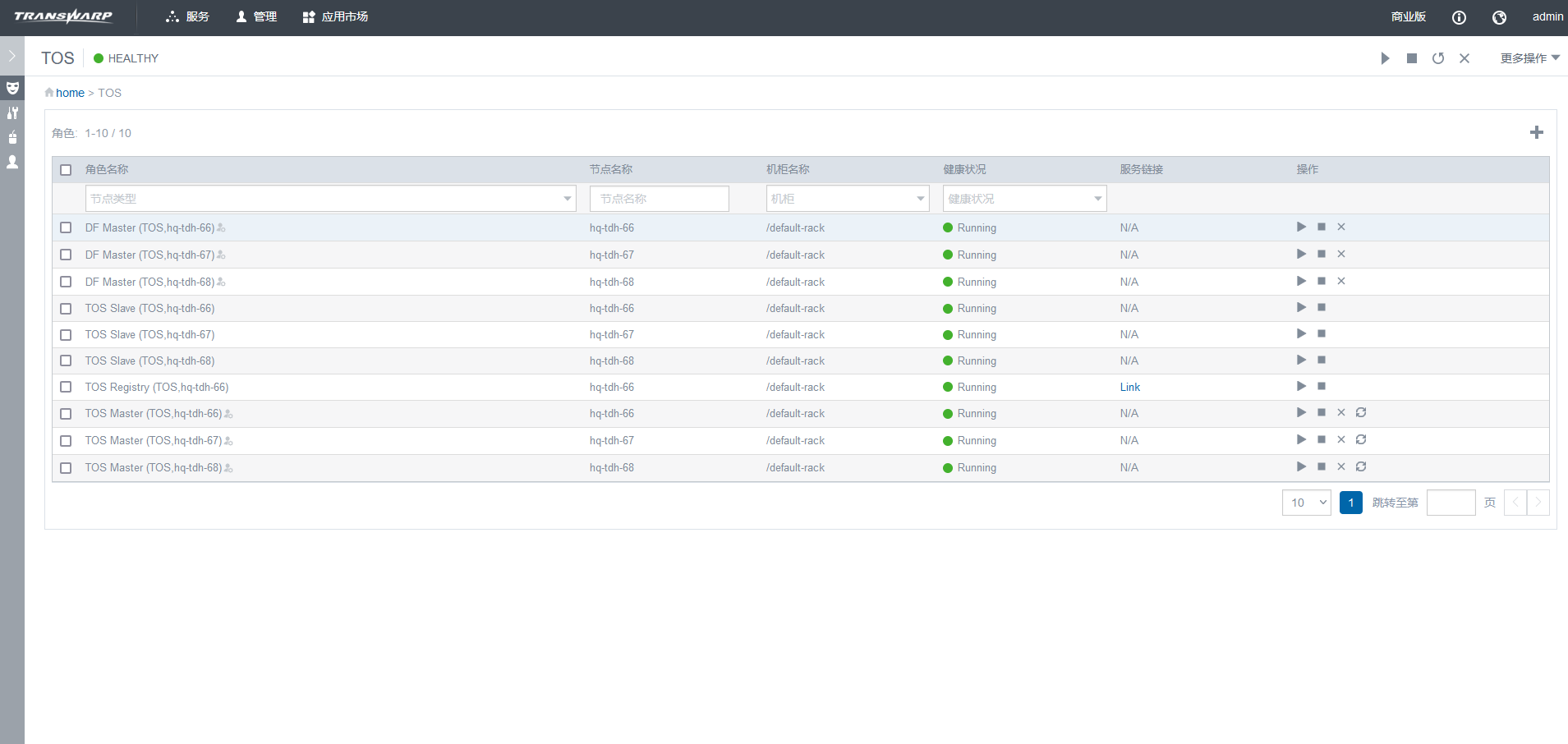1568x744 pixels.
Task: Open the 更多操作 more actions dropdown
Action: (x=1529, y=58)
